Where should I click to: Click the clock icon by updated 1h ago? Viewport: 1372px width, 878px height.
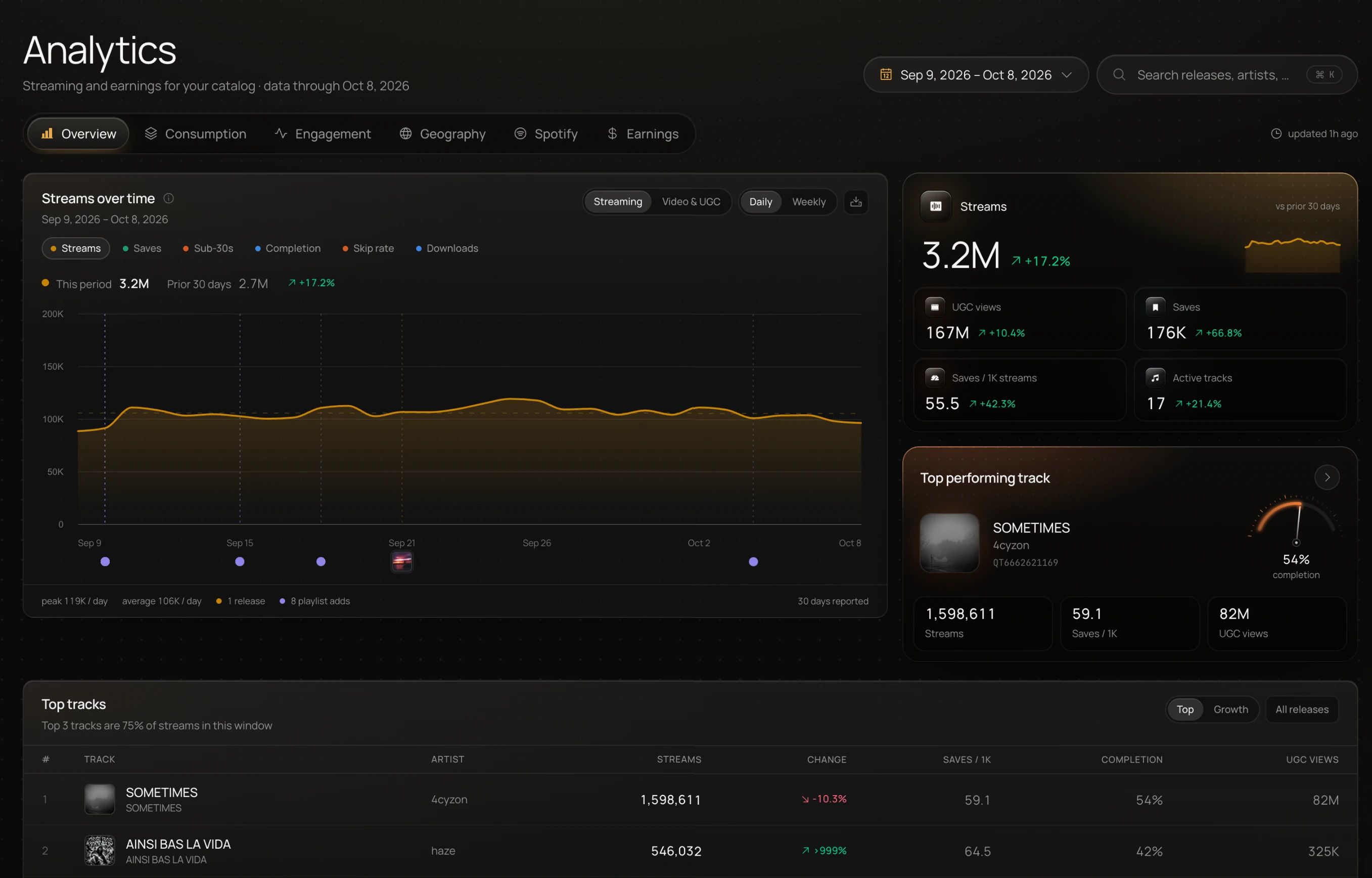coord(1276,134)
